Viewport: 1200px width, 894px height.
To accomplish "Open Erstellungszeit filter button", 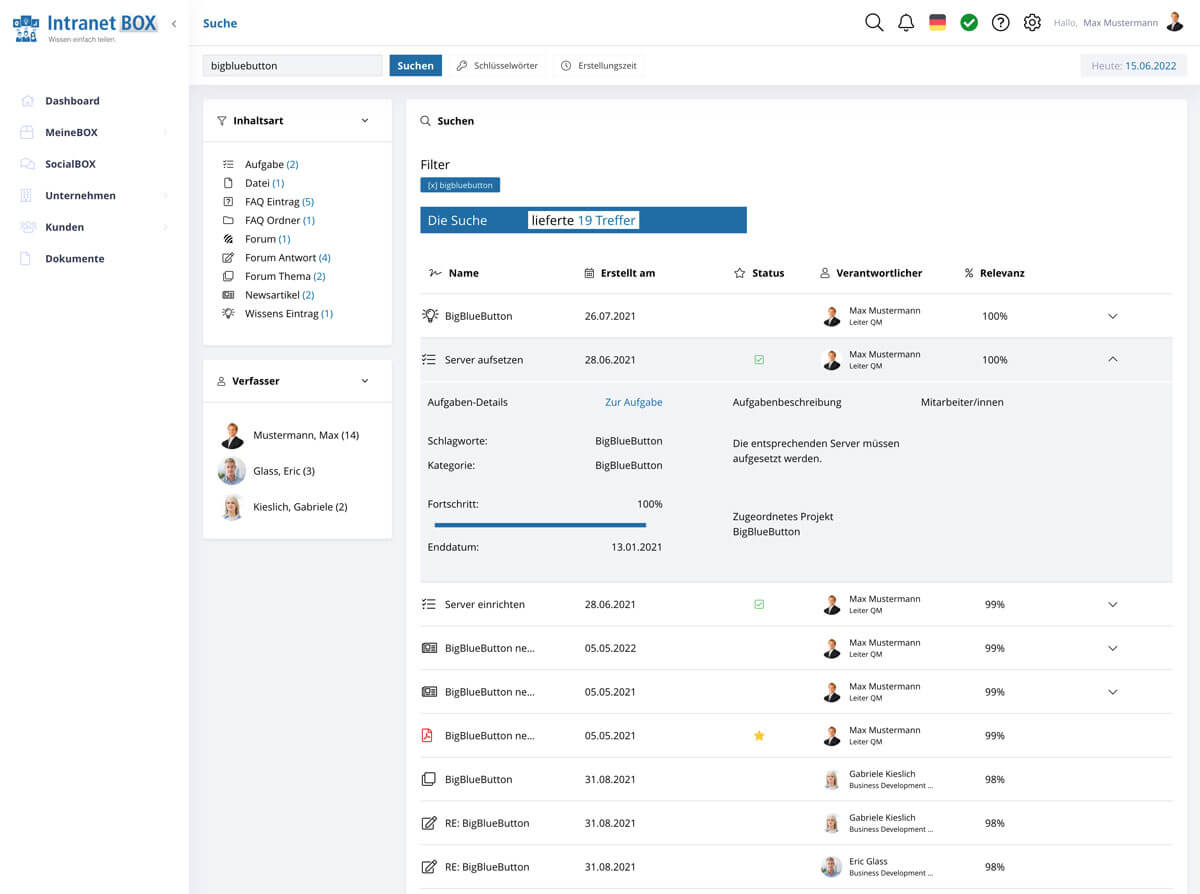I will point(599,66).
